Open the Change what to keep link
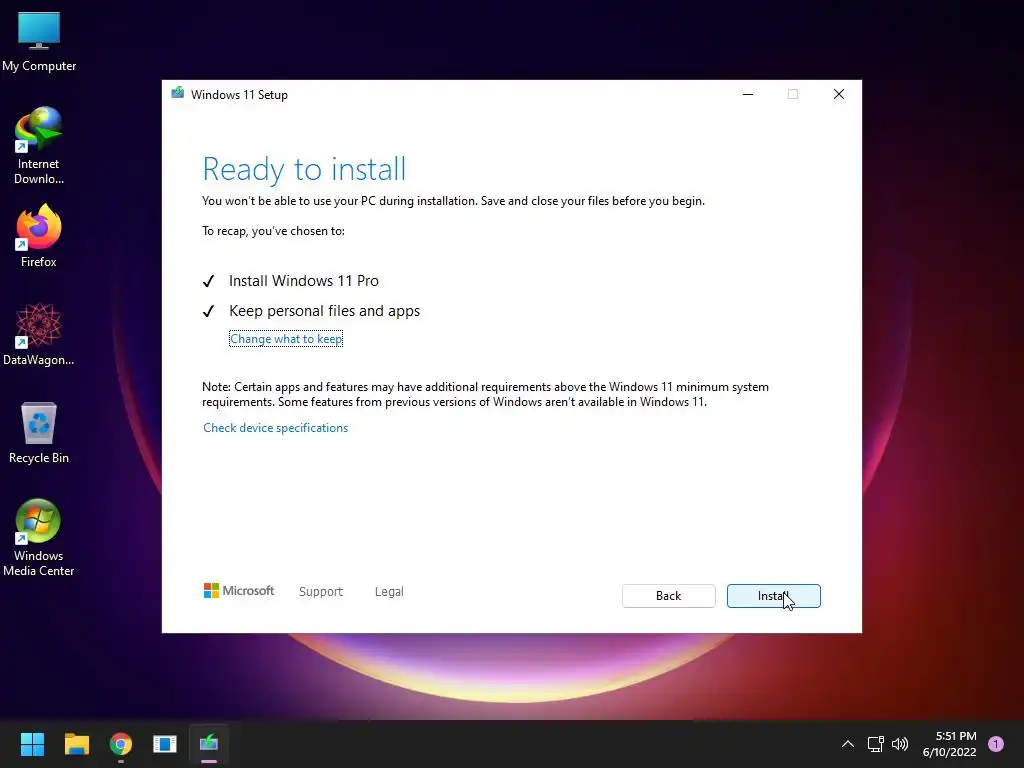 [x=286, y=339]
